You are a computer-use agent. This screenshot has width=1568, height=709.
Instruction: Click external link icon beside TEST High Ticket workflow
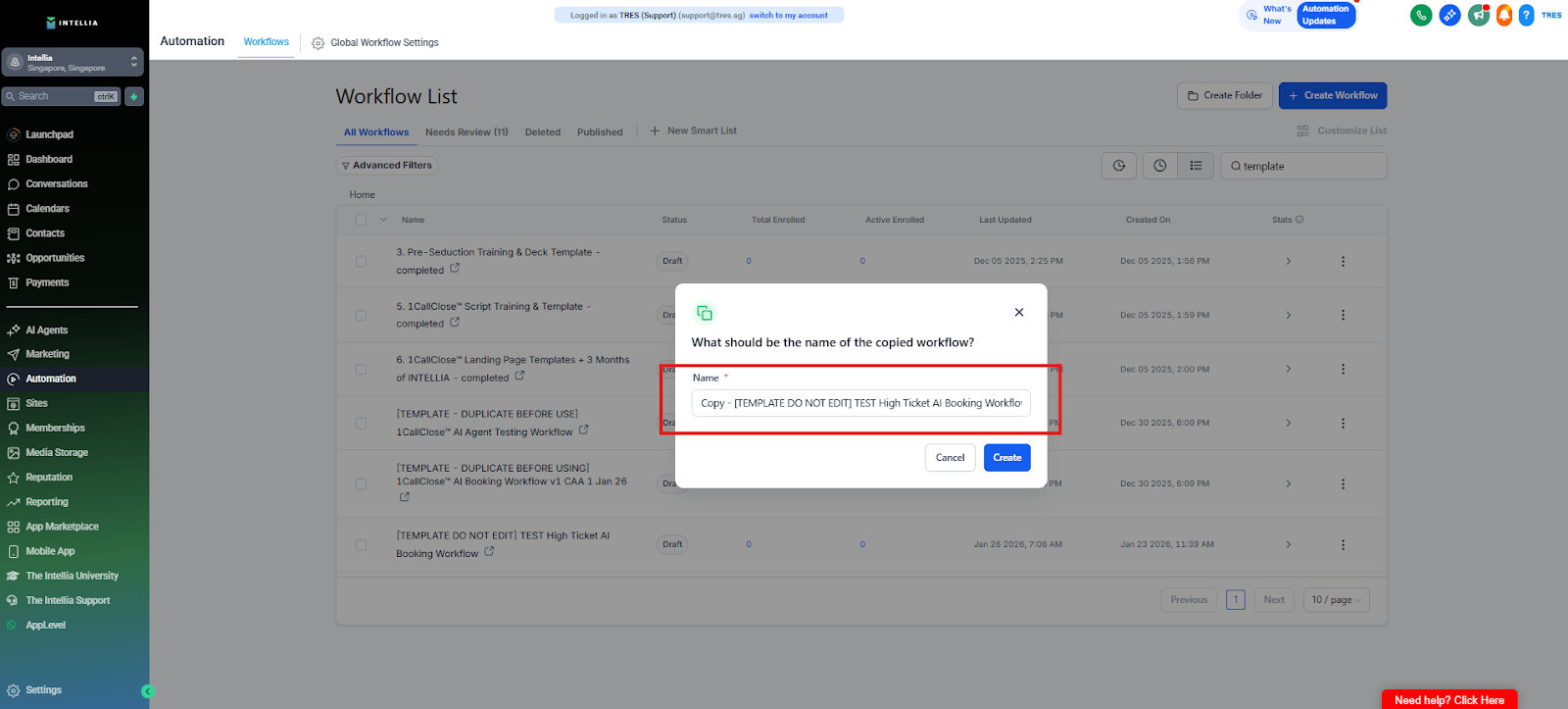[489, 551]
